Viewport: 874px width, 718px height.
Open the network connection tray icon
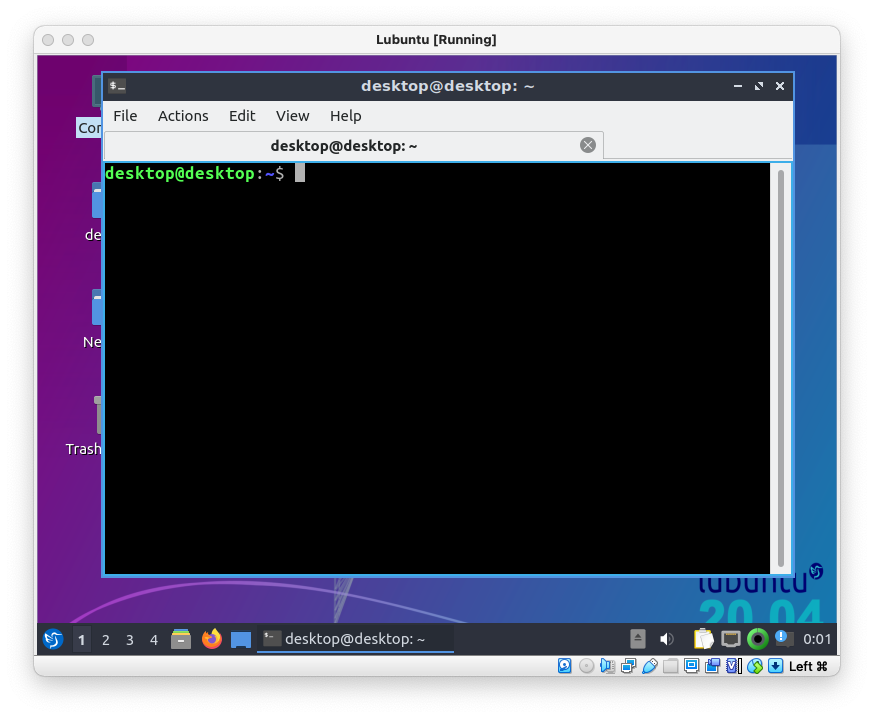[x=731, y=639]
